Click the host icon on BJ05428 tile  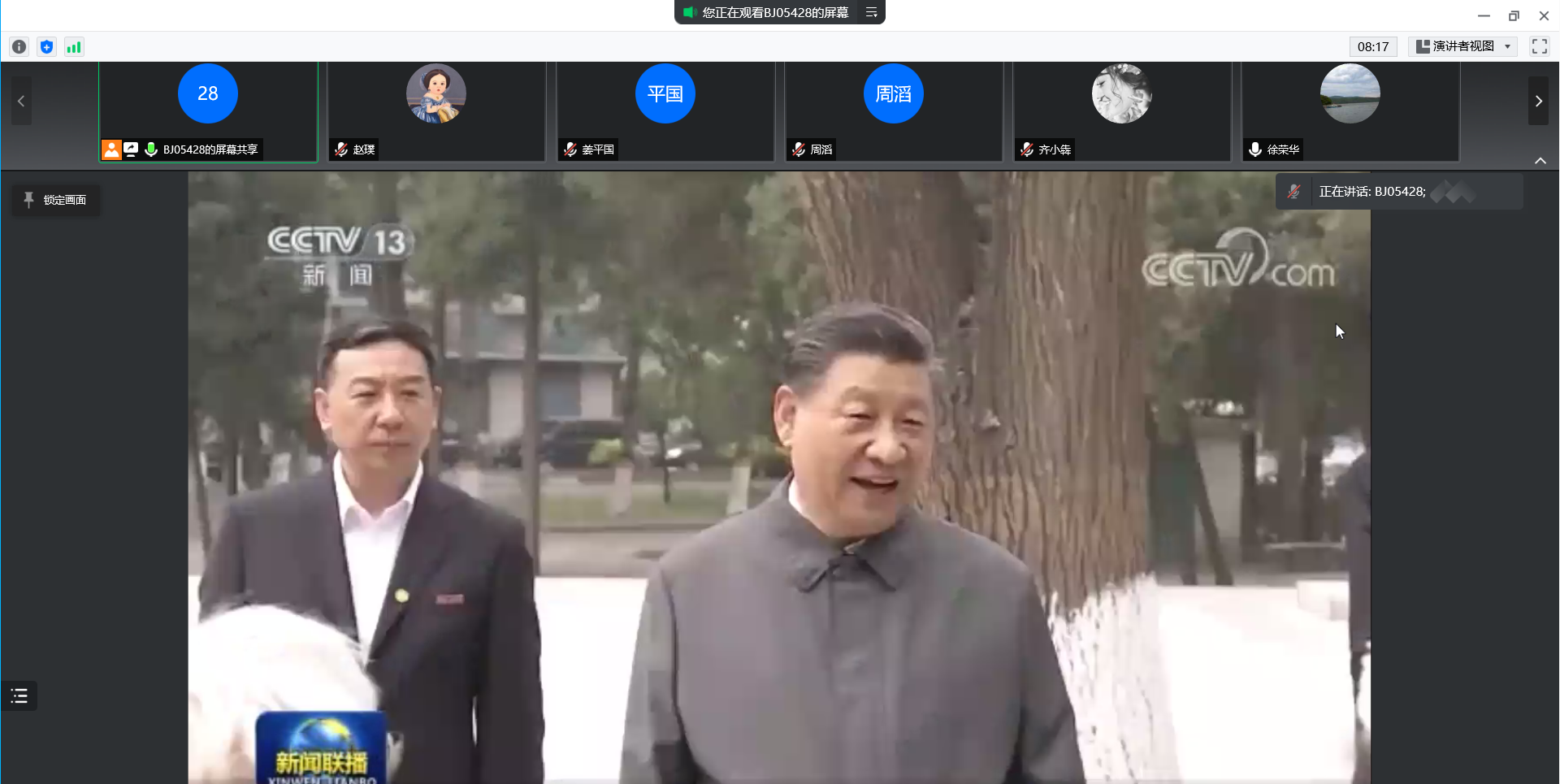pyautogui.click(x=111, y=149)
